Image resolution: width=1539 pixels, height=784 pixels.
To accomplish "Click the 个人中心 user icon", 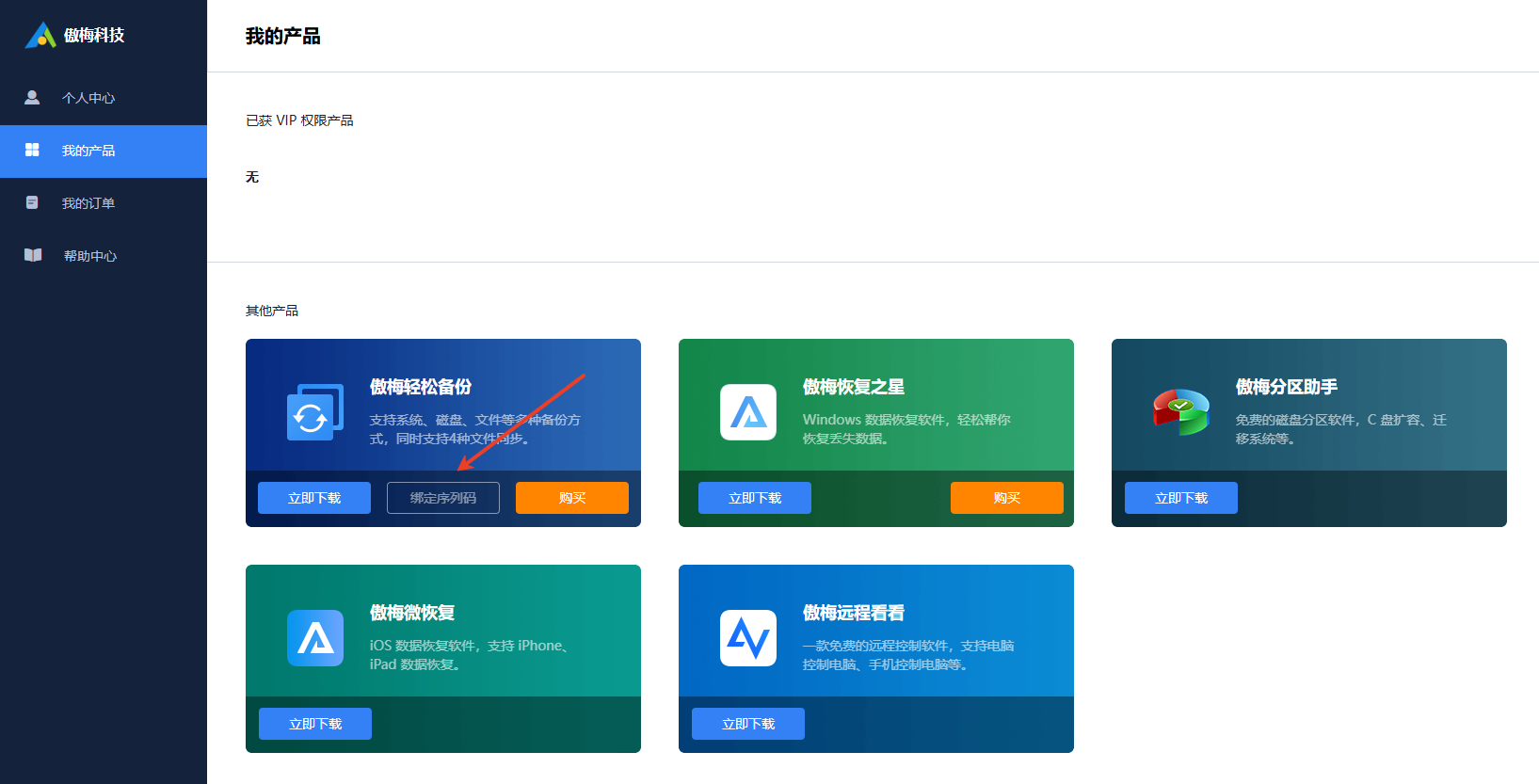I will coord(32,97).
